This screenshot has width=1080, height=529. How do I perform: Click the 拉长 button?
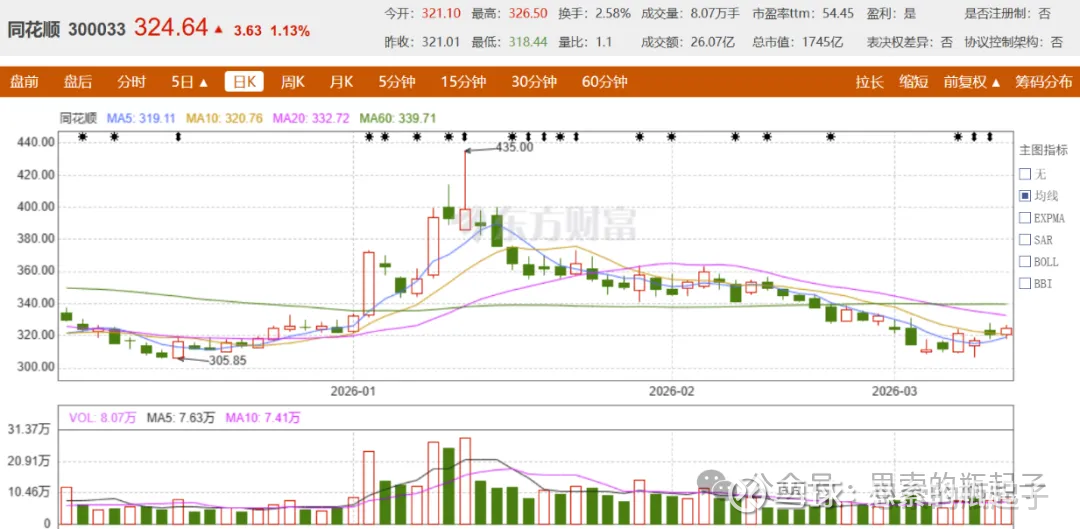coord(870,83)
